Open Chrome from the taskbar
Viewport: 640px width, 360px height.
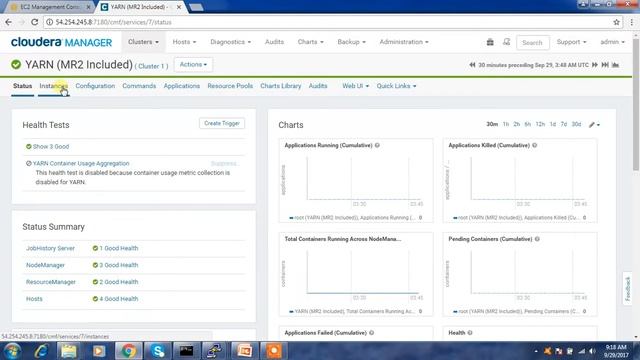tap(128, 351)
